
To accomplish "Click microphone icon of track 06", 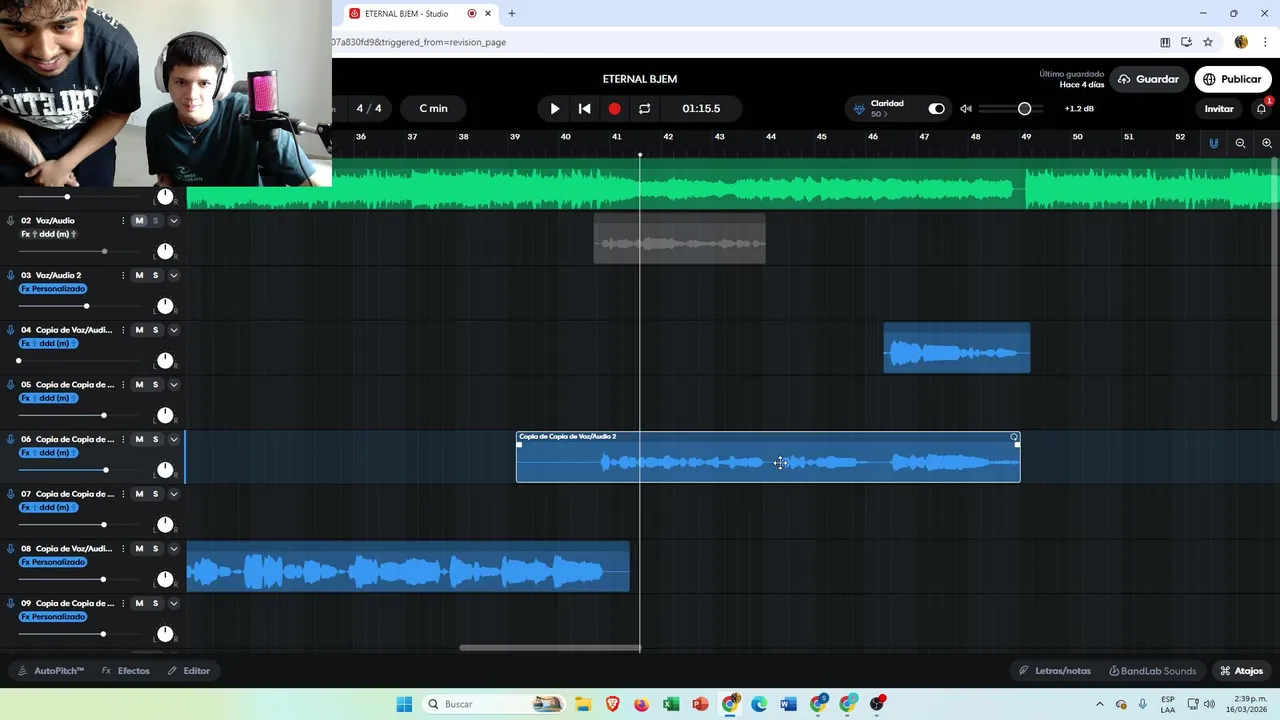I will [x=11, y=439].
